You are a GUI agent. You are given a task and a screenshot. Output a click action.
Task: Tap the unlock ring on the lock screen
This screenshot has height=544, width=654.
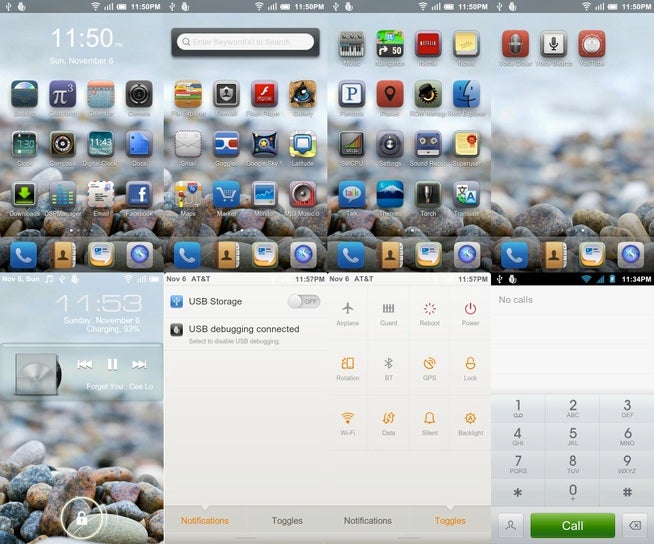81,518
